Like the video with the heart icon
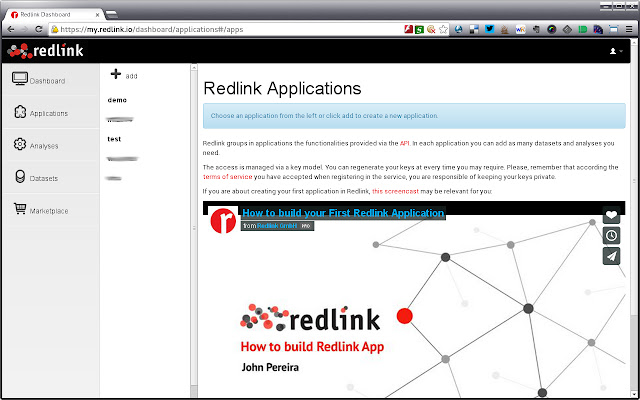 (611, 215)
